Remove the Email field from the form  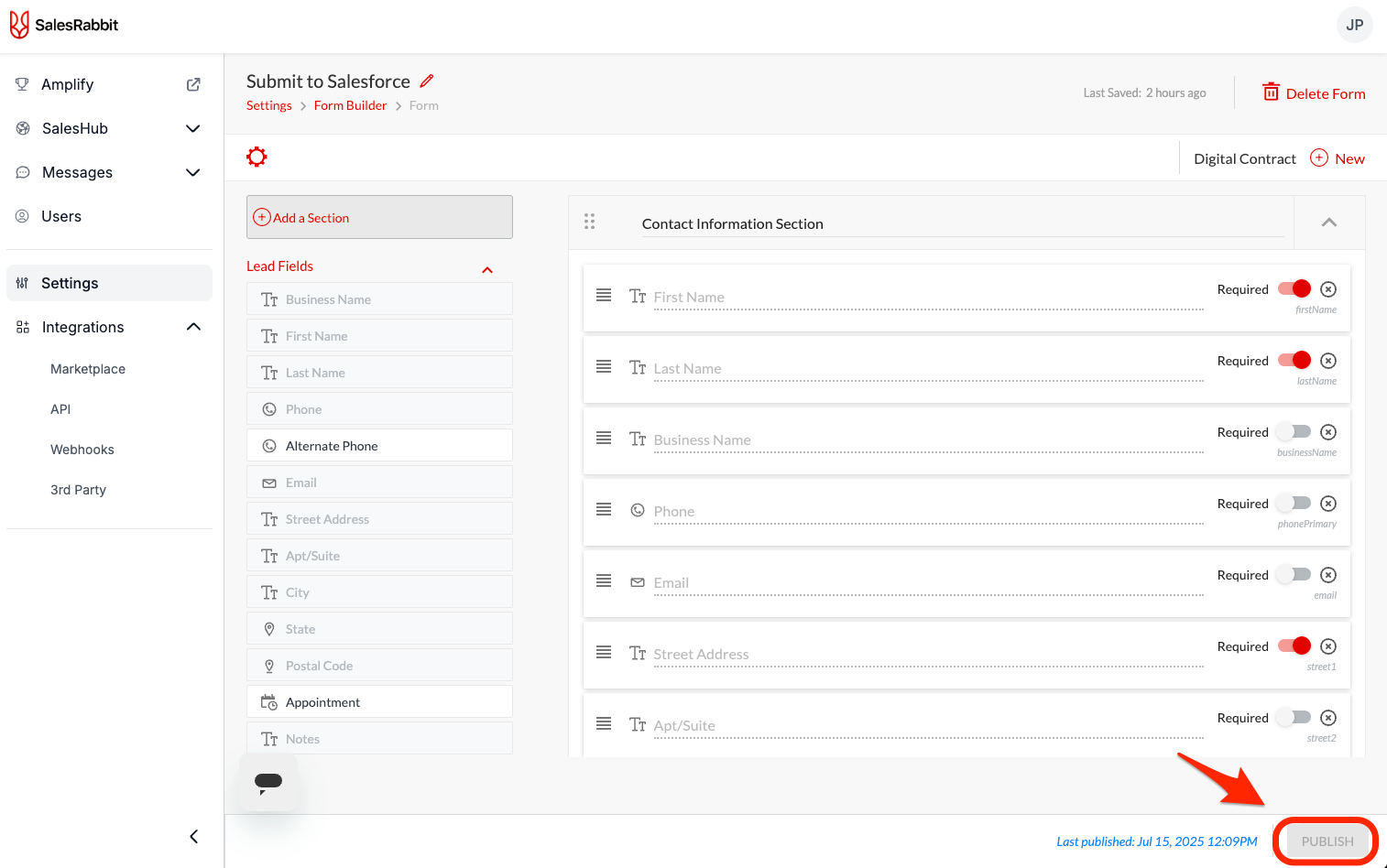1328,575
